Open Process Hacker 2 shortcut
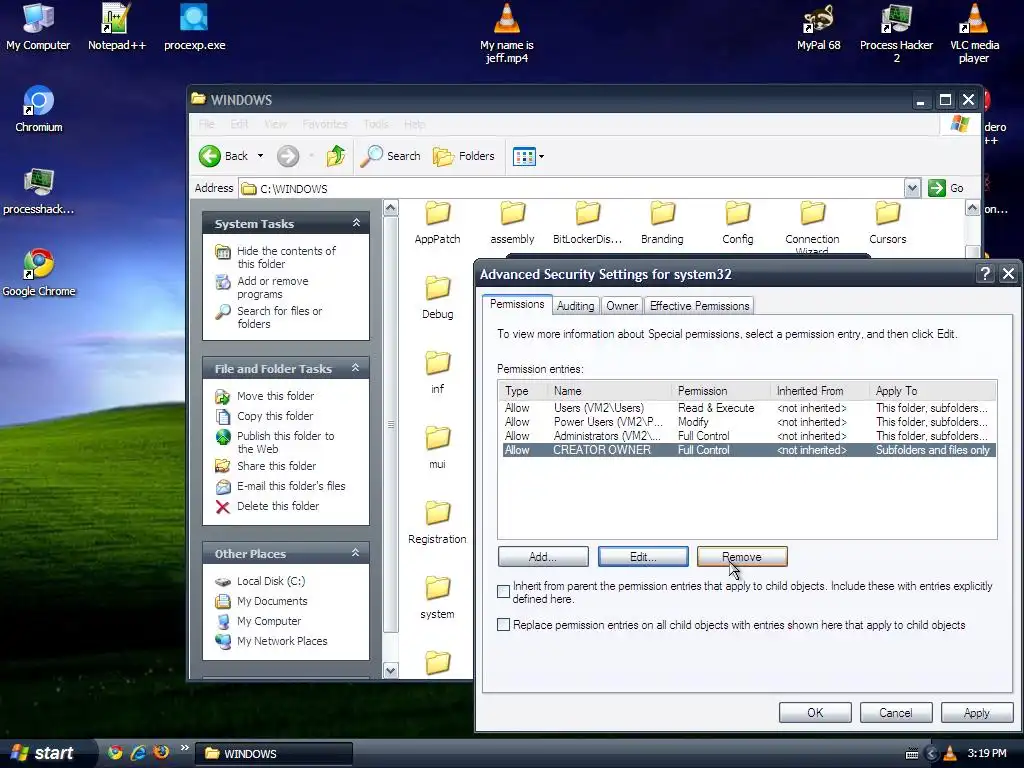1024x768 pixels. 896,34
